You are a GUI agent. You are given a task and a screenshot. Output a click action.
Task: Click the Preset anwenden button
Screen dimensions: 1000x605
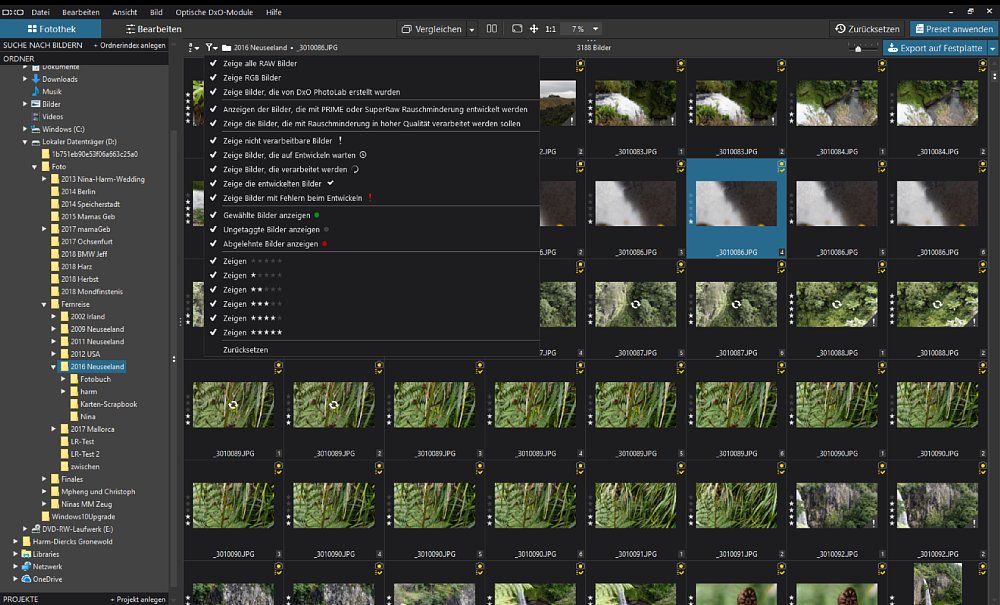point(953,29)
